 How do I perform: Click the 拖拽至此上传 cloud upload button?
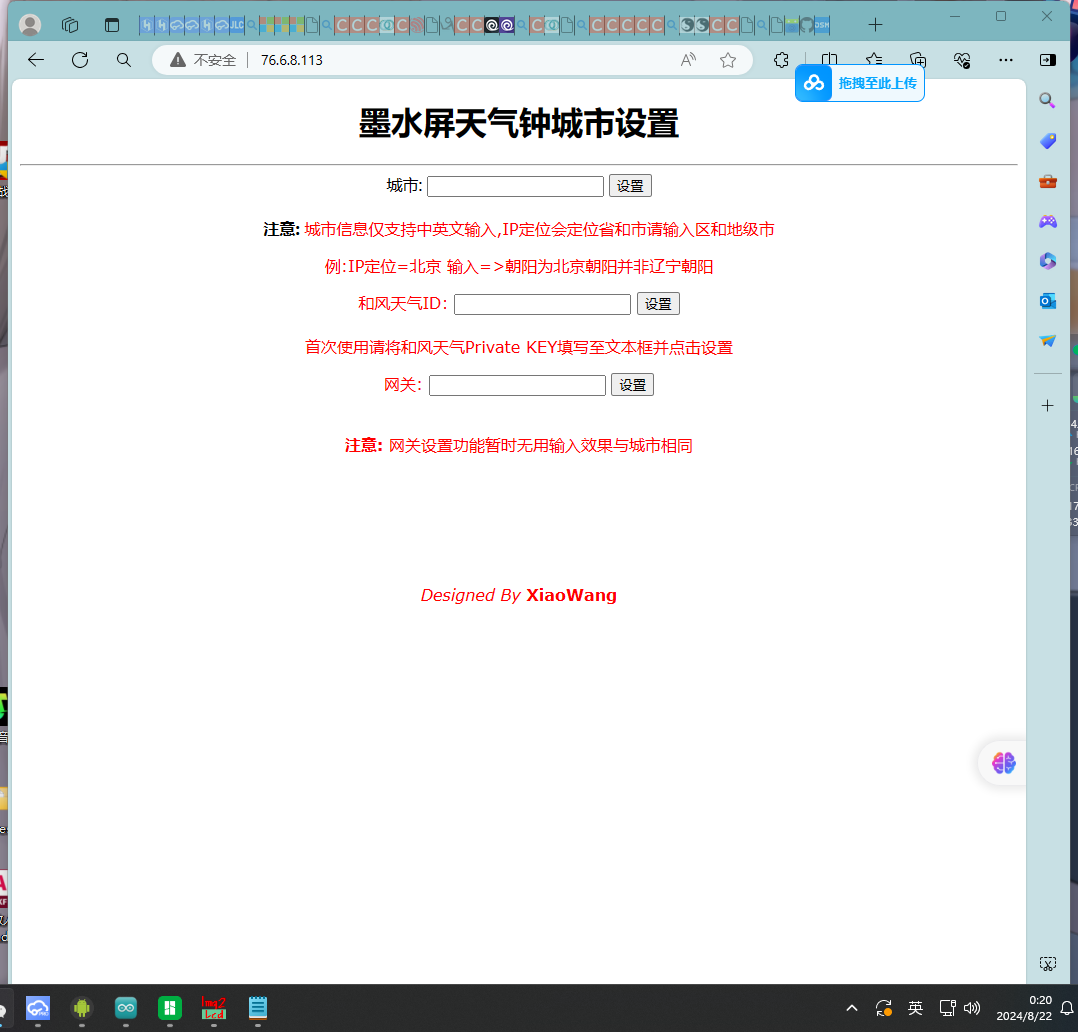coord(860,83)
